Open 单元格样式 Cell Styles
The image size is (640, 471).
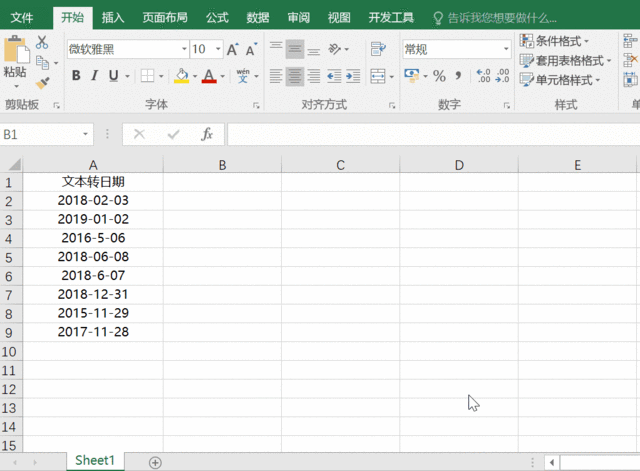coord(560,80)
